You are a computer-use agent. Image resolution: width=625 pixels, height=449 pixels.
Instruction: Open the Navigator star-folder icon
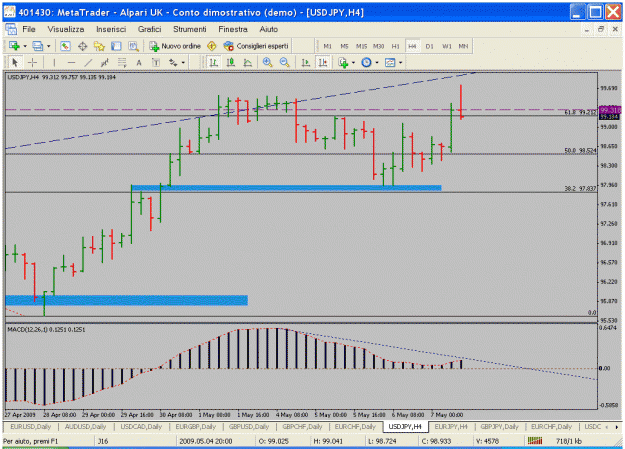tap(99, 46)
